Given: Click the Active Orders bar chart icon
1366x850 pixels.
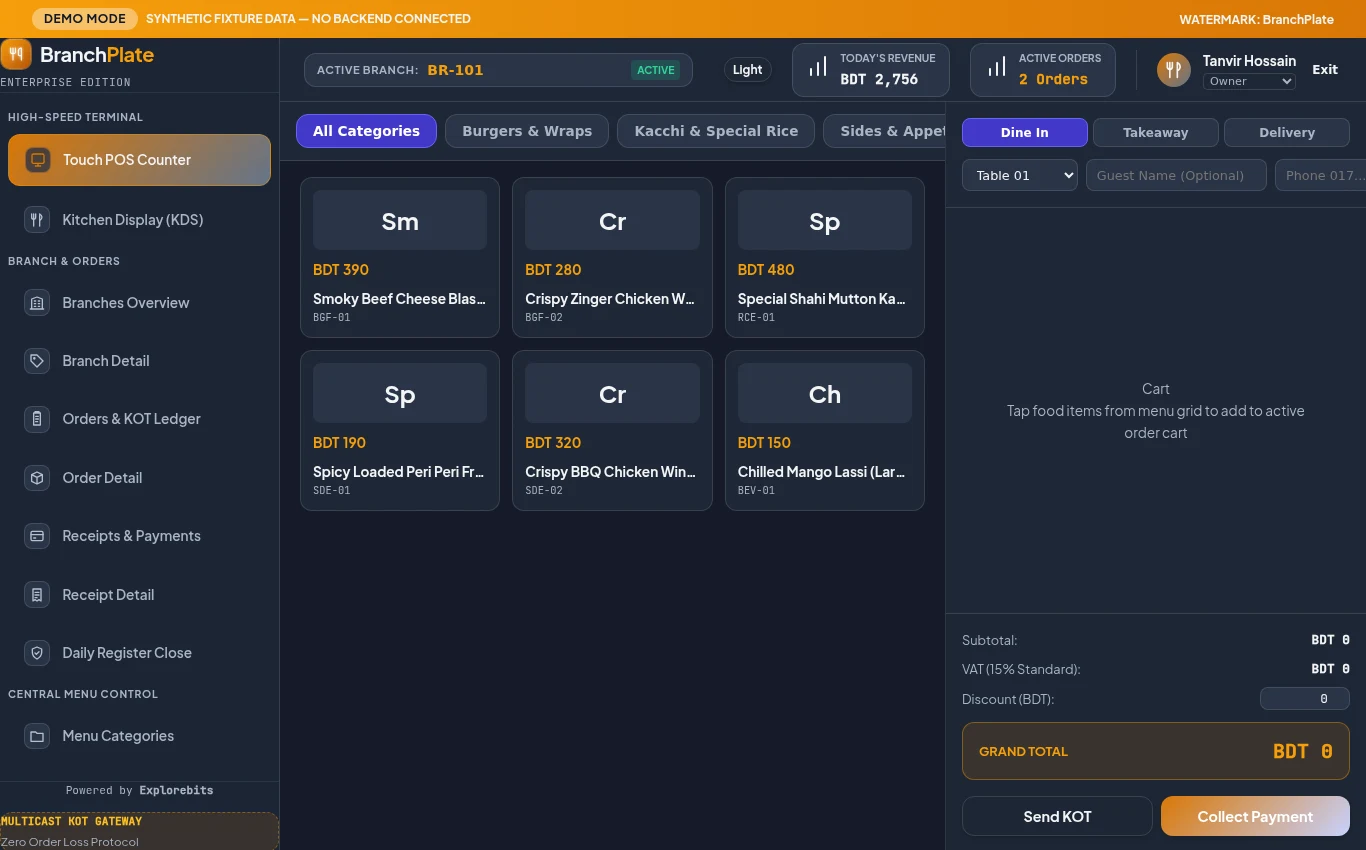Looking at the screenshot, I should coord(997,68).
